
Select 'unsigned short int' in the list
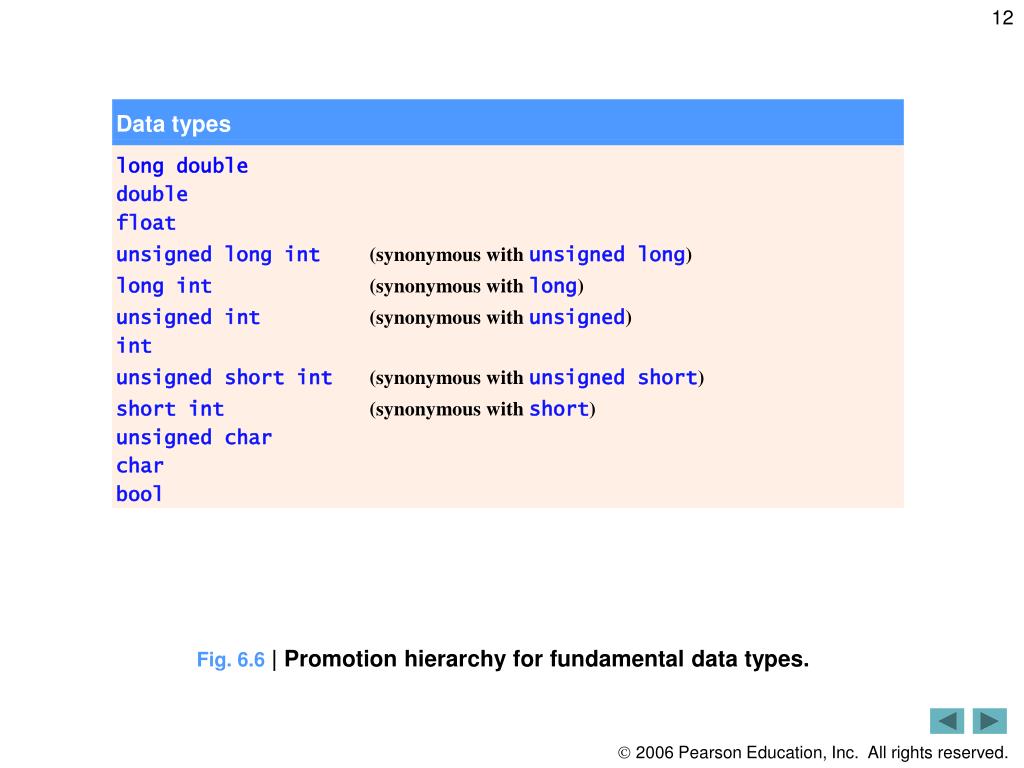pos(224,377)
